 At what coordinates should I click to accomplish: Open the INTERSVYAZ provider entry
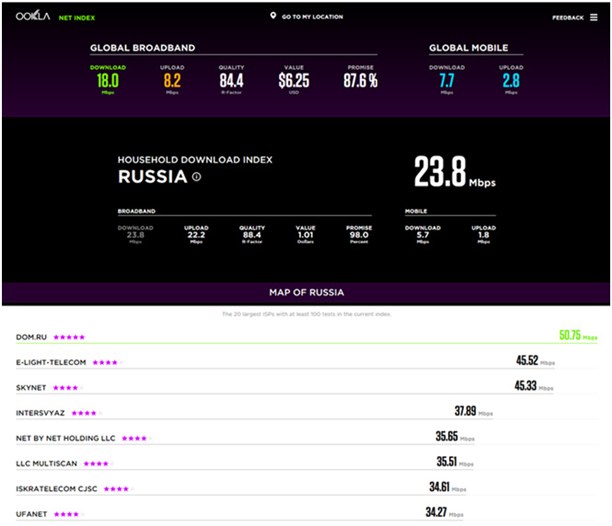(42, 412)
